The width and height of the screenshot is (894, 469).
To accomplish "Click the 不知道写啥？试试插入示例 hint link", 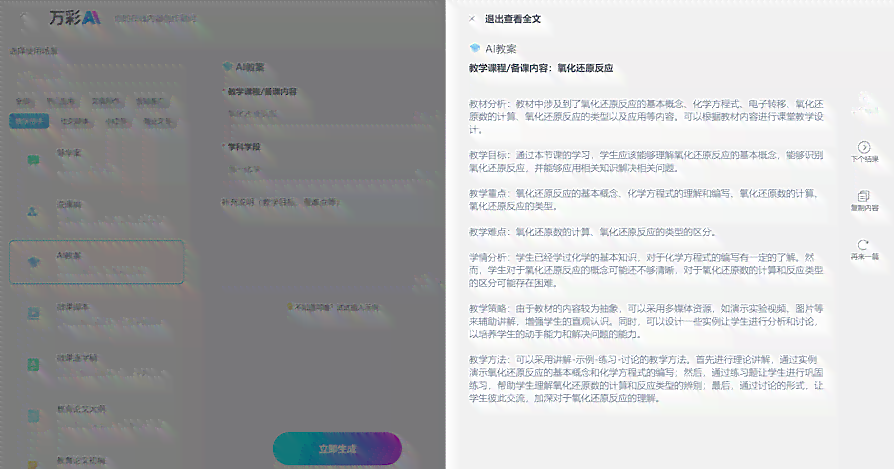I will (334, 307).
